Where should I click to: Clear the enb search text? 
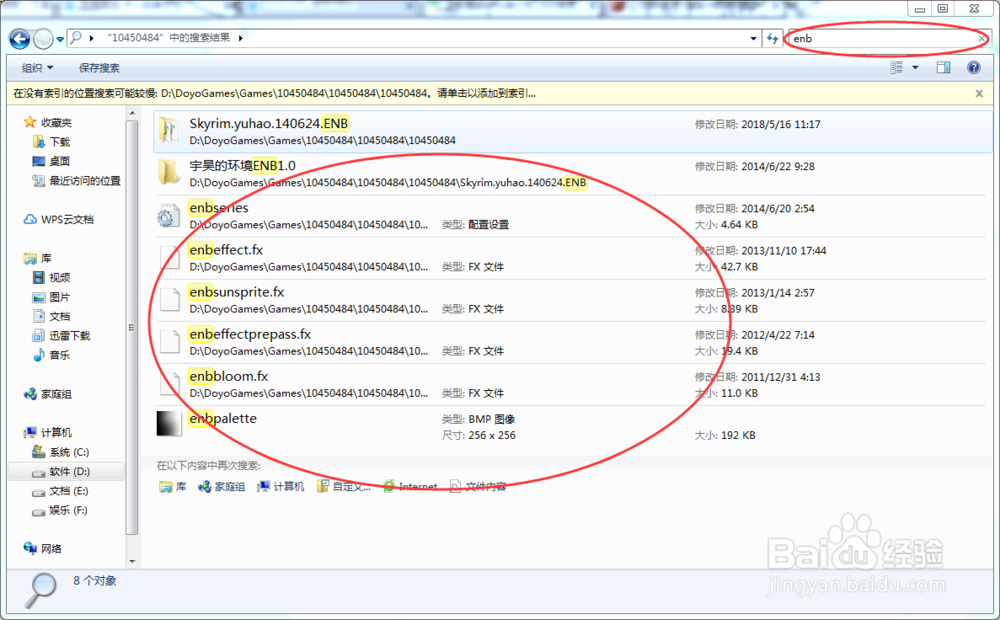click(x=982, y=38)
